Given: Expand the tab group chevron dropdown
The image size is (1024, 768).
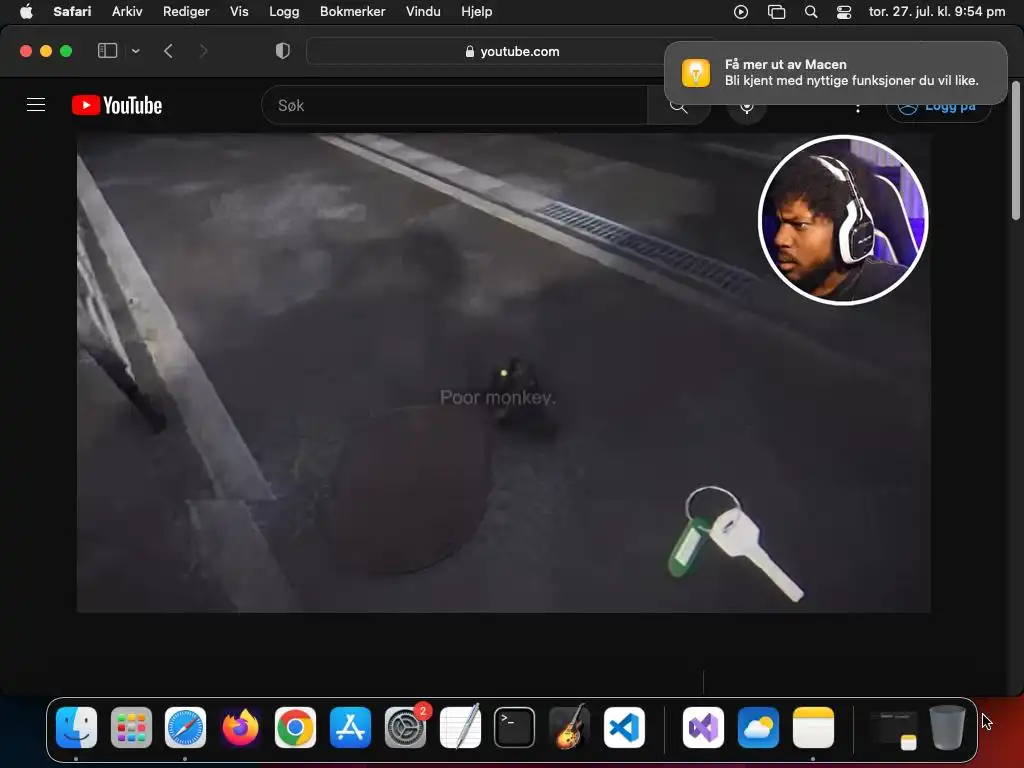Looking at the screenshot, I should coord(135,51).
